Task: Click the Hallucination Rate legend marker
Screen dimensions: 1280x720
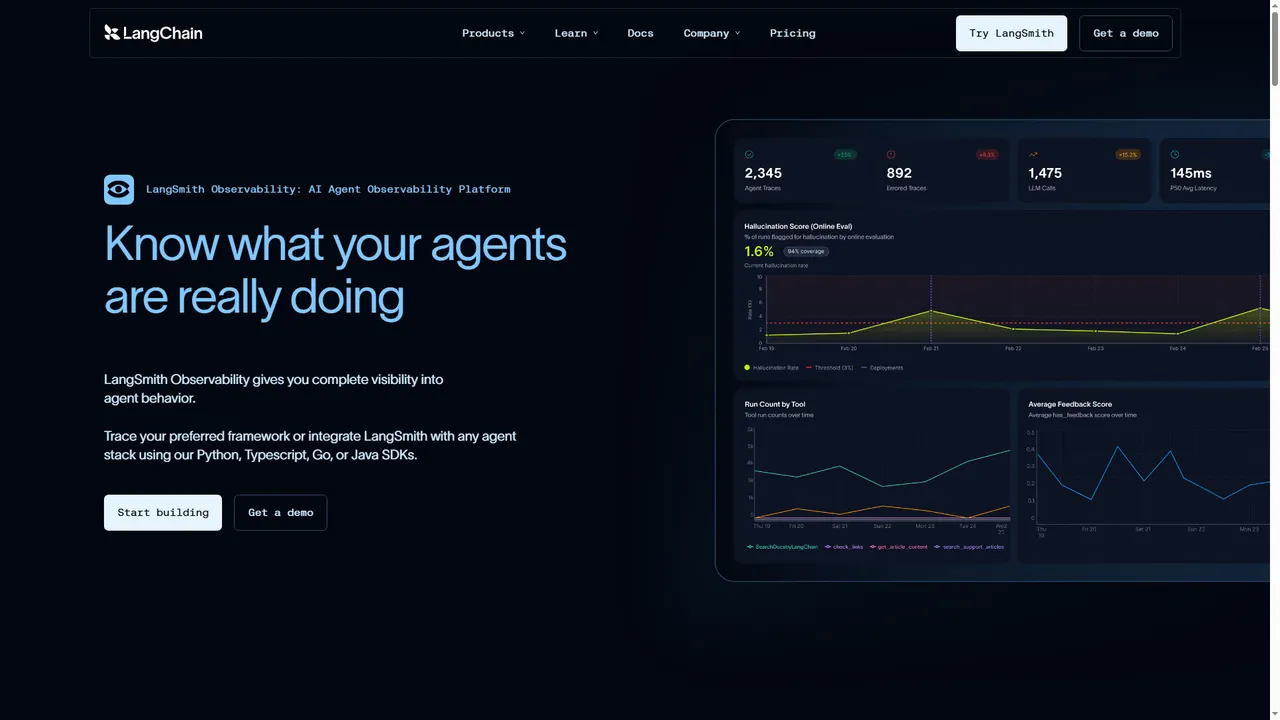Action: [747, 368]
